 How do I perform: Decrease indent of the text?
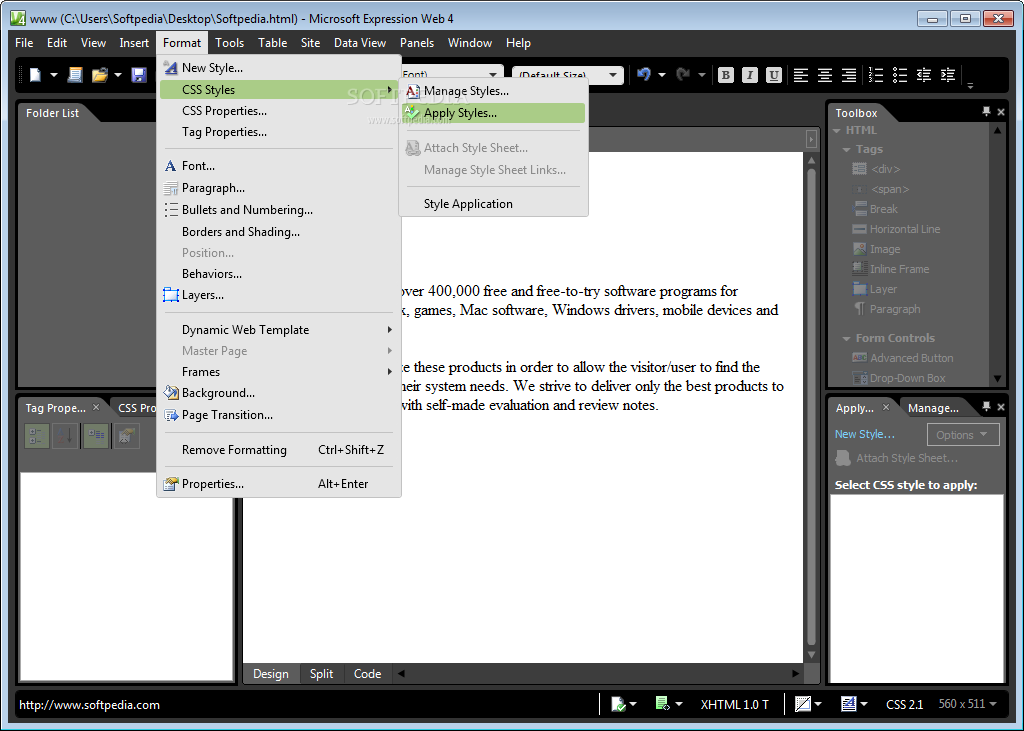tap(923, 75)
